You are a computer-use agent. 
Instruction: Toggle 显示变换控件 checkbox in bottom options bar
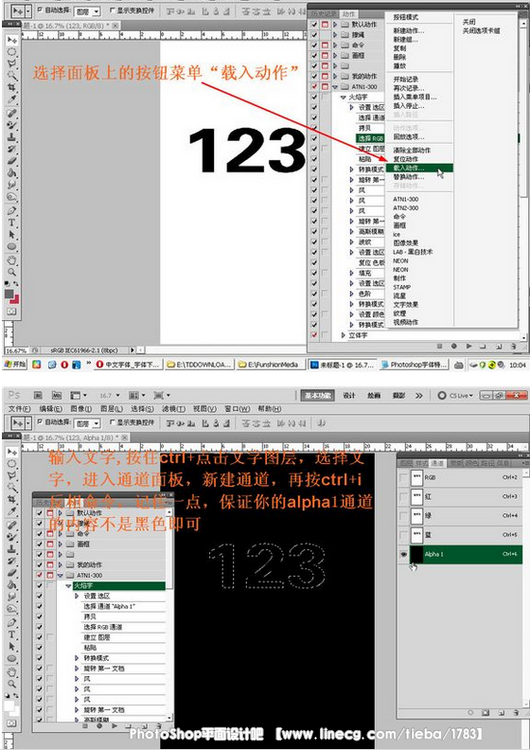tap(112, 422)
